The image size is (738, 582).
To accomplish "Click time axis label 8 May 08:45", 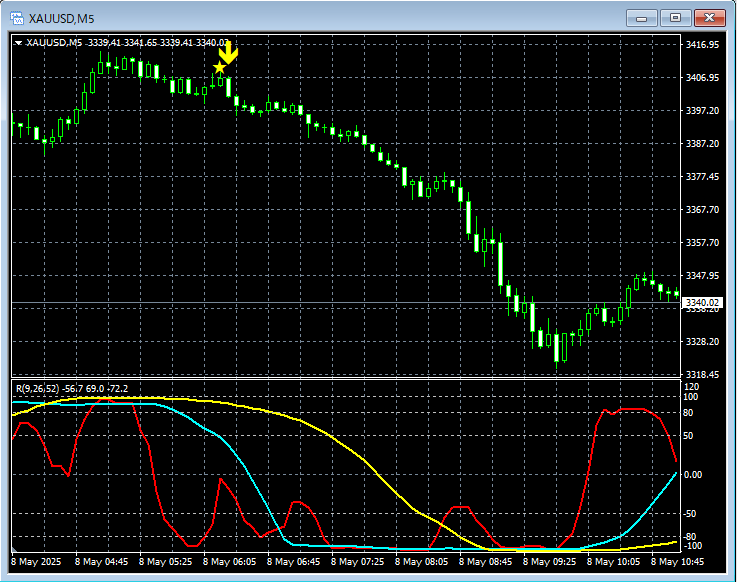I will [485, 562].
